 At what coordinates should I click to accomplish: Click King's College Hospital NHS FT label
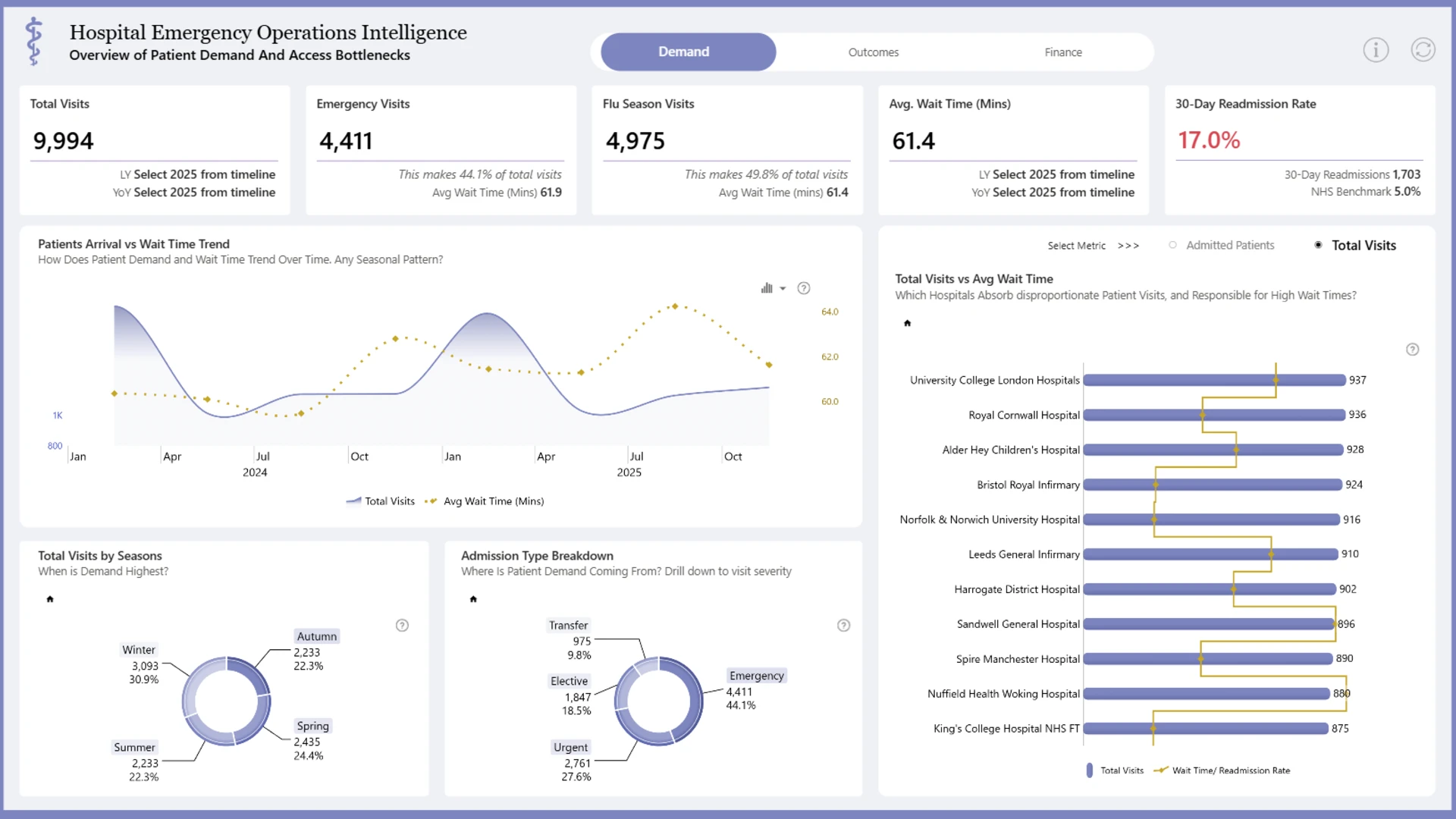click(x=1006, y=729)
